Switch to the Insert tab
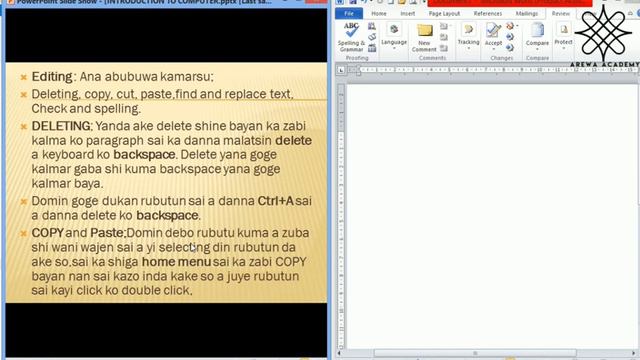Image resolution: width=640 pixels, height=360 pixels. (x=408, y=13)
